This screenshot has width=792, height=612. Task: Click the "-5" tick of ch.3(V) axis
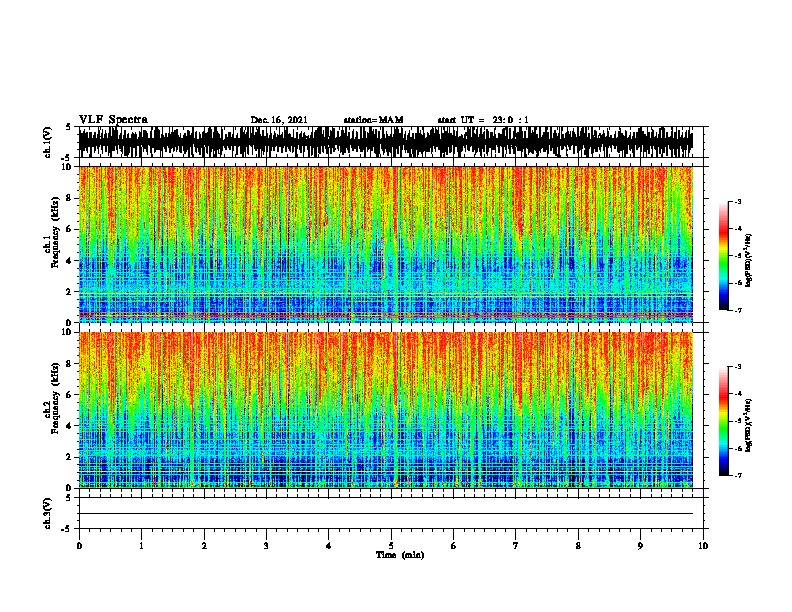pyautogui.click(x=67, y=529)
